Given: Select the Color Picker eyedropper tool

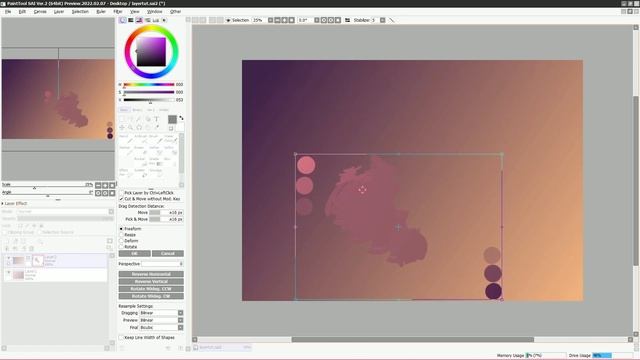Looking at the screenshot, I should coord(156,128).
